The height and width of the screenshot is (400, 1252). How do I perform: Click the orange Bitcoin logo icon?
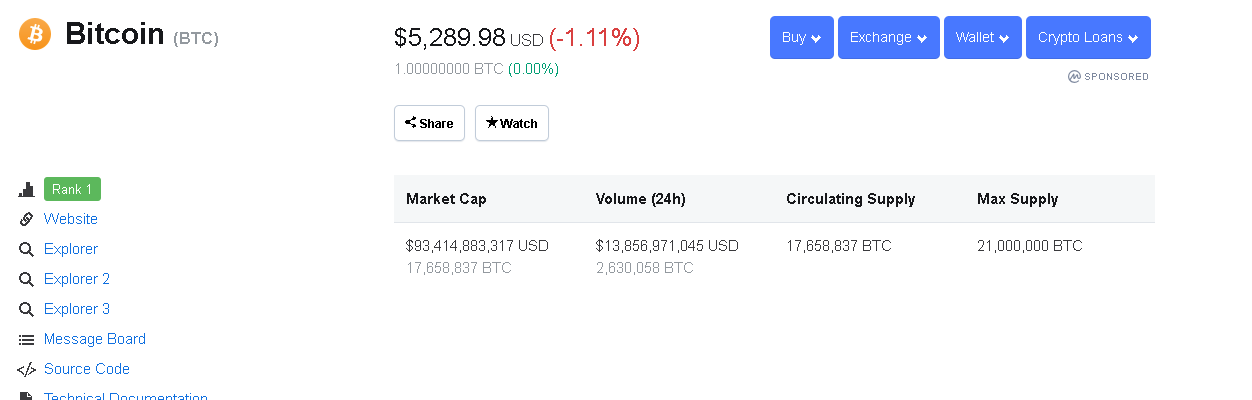click(x=35, y=35)
